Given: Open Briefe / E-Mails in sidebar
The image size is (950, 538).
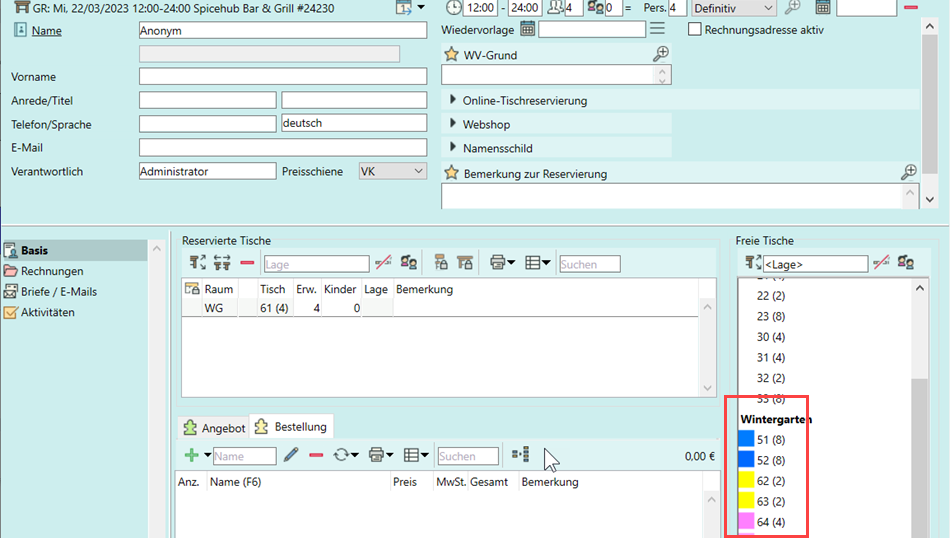Looking at the screenshot, I should coord(58,292).
